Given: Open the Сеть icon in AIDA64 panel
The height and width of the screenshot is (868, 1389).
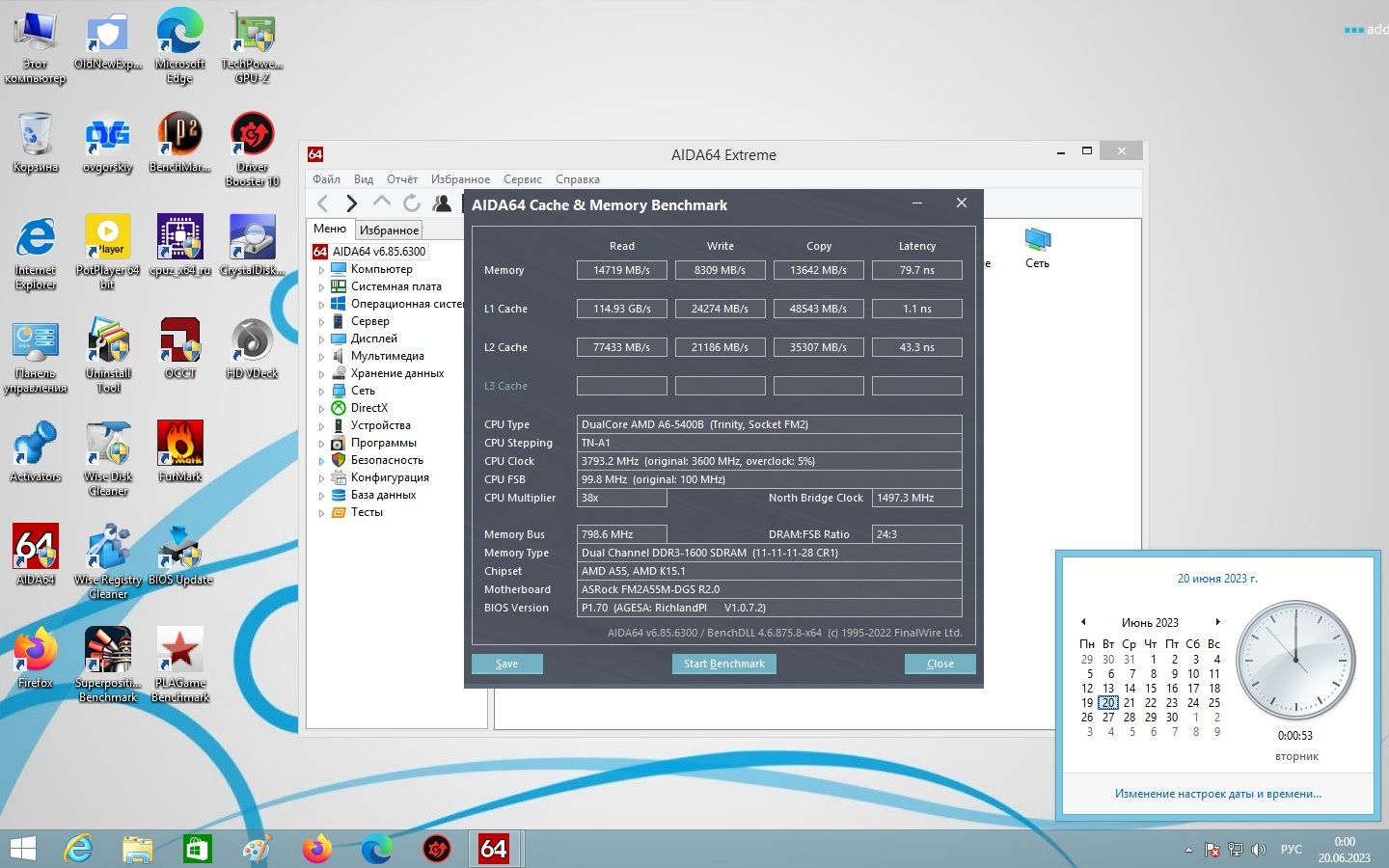Looking at the screenshot, I should click(x=1037, y=248).
